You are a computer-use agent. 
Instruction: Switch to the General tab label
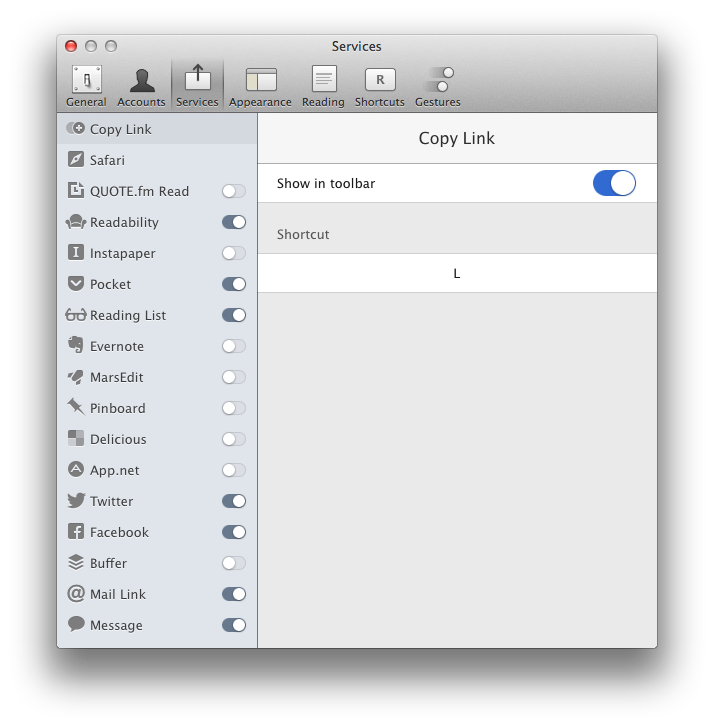pyautogui.click(x=86, y=102)
